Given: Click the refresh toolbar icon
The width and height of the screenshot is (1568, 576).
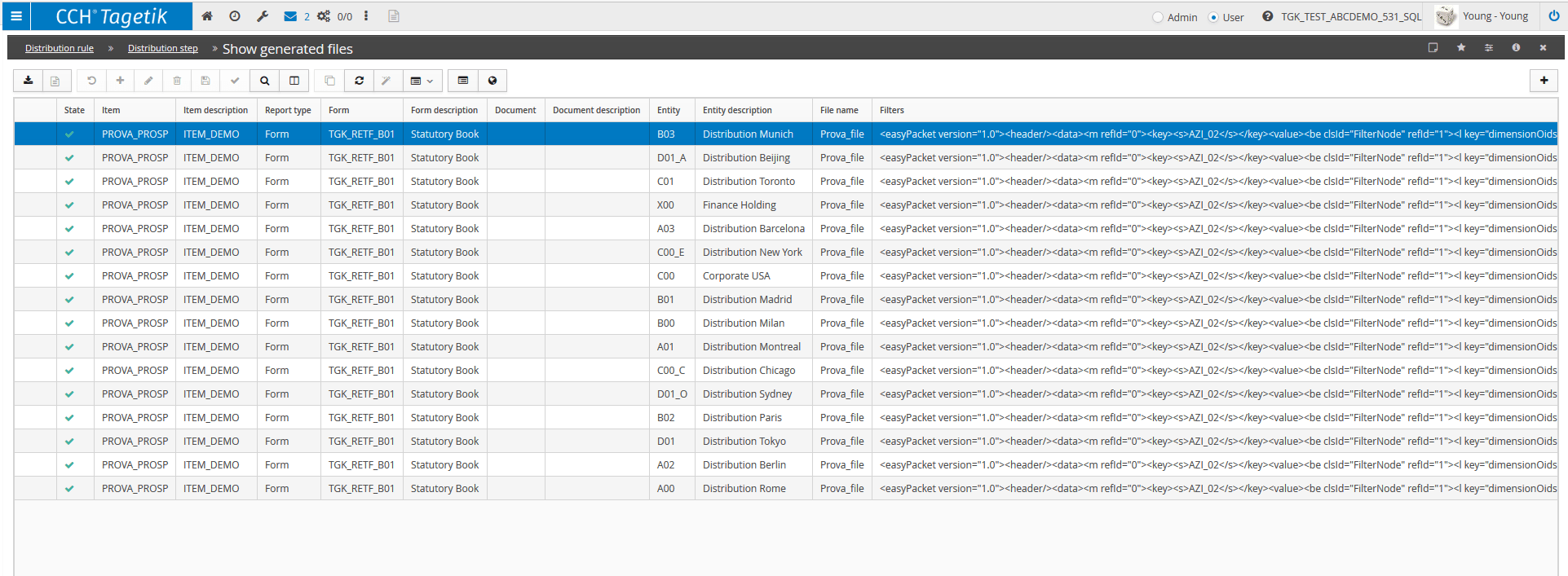Looking at the screenshot, I should coord(360,81).
